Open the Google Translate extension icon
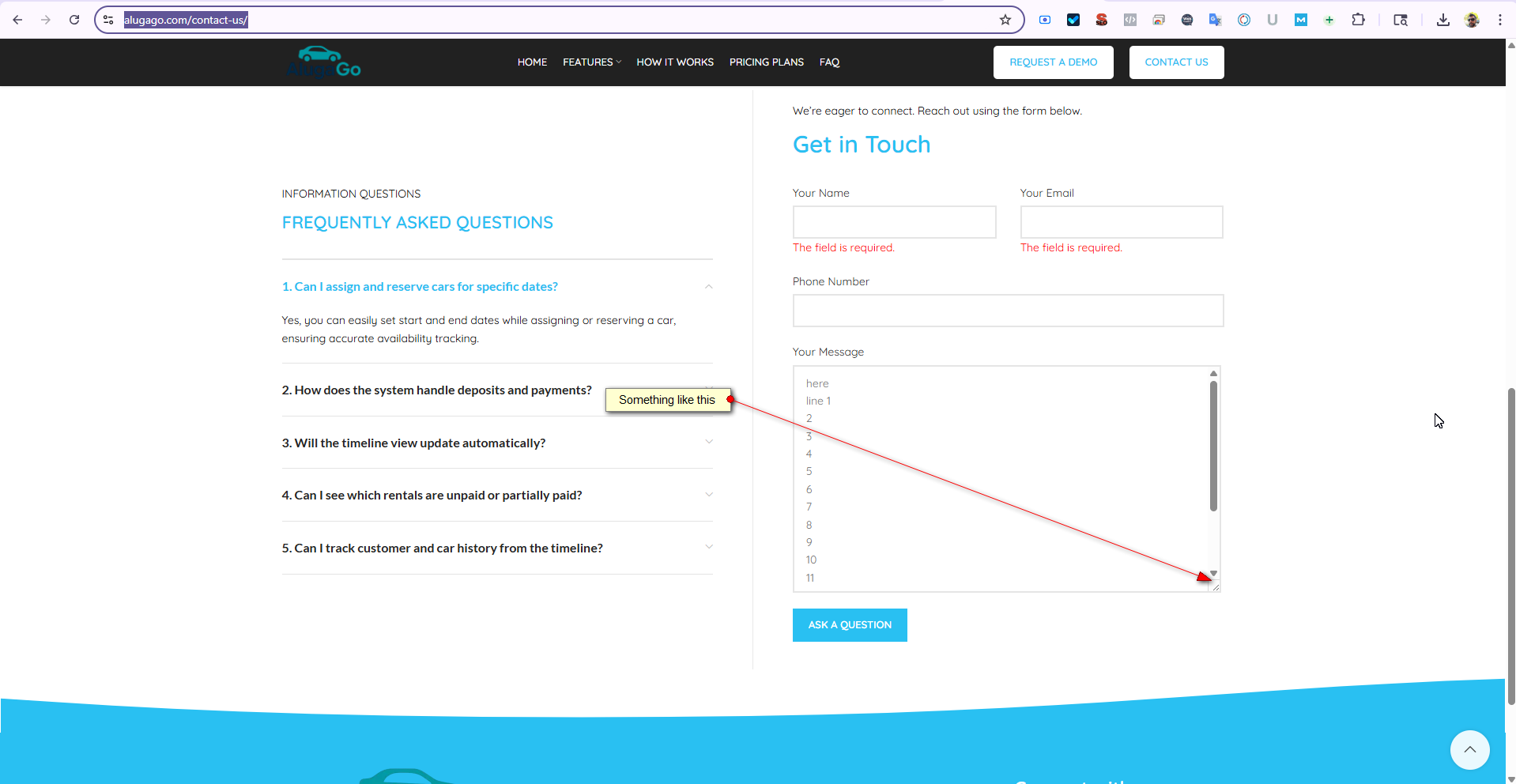 tap(1215, 20)
